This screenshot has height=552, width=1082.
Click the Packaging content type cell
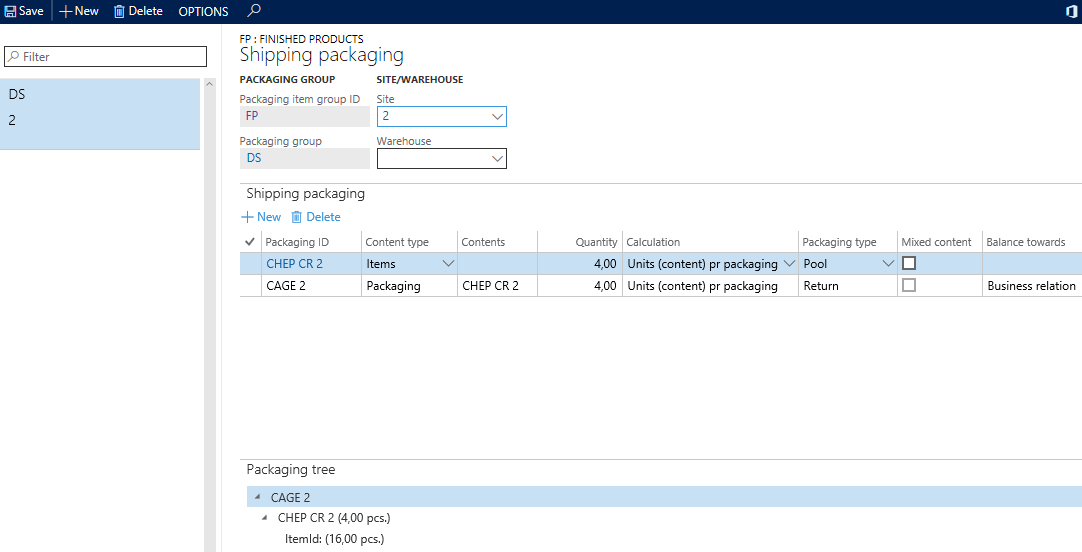click(x=409, y=286)
